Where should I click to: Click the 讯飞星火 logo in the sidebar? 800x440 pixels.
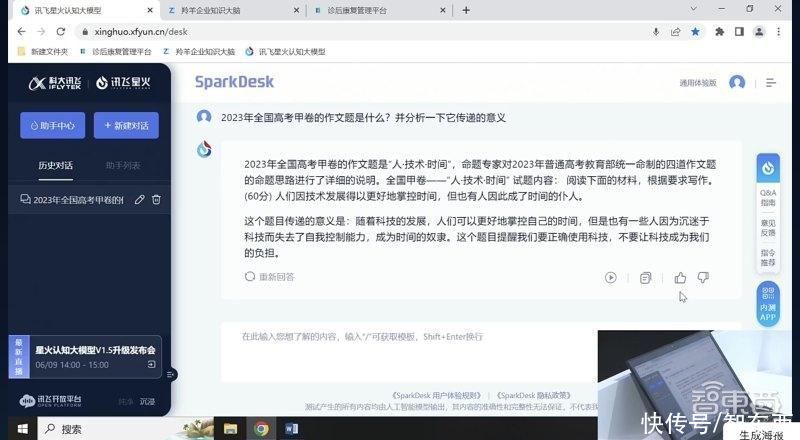(123, 83)
